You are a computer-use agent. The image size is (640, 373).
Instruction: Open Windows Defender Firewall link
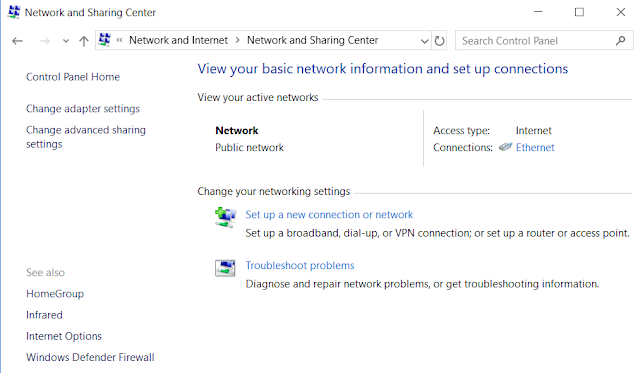[x=90, y=357]
